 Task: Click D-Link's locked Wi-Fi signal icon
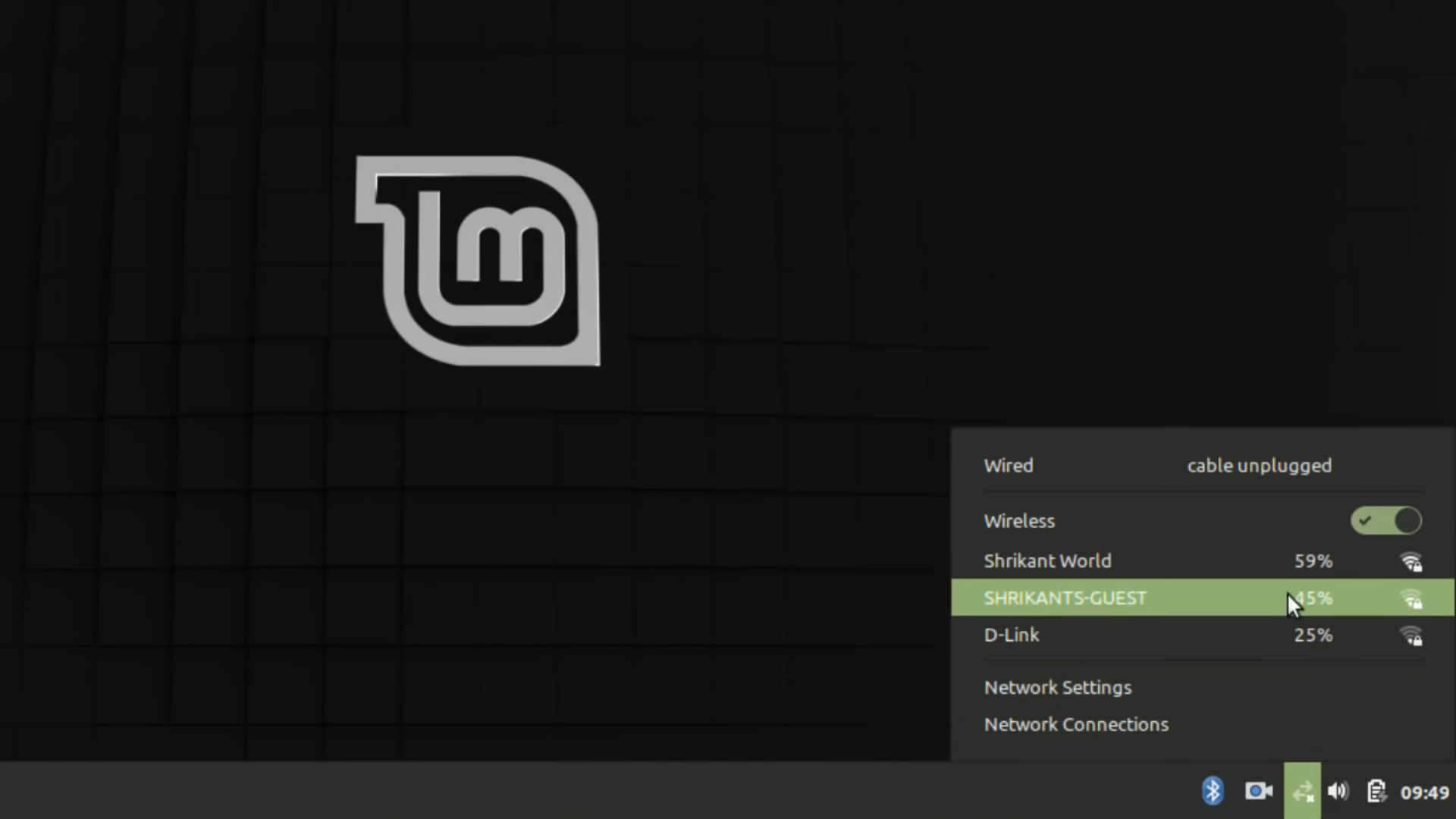1410,635
